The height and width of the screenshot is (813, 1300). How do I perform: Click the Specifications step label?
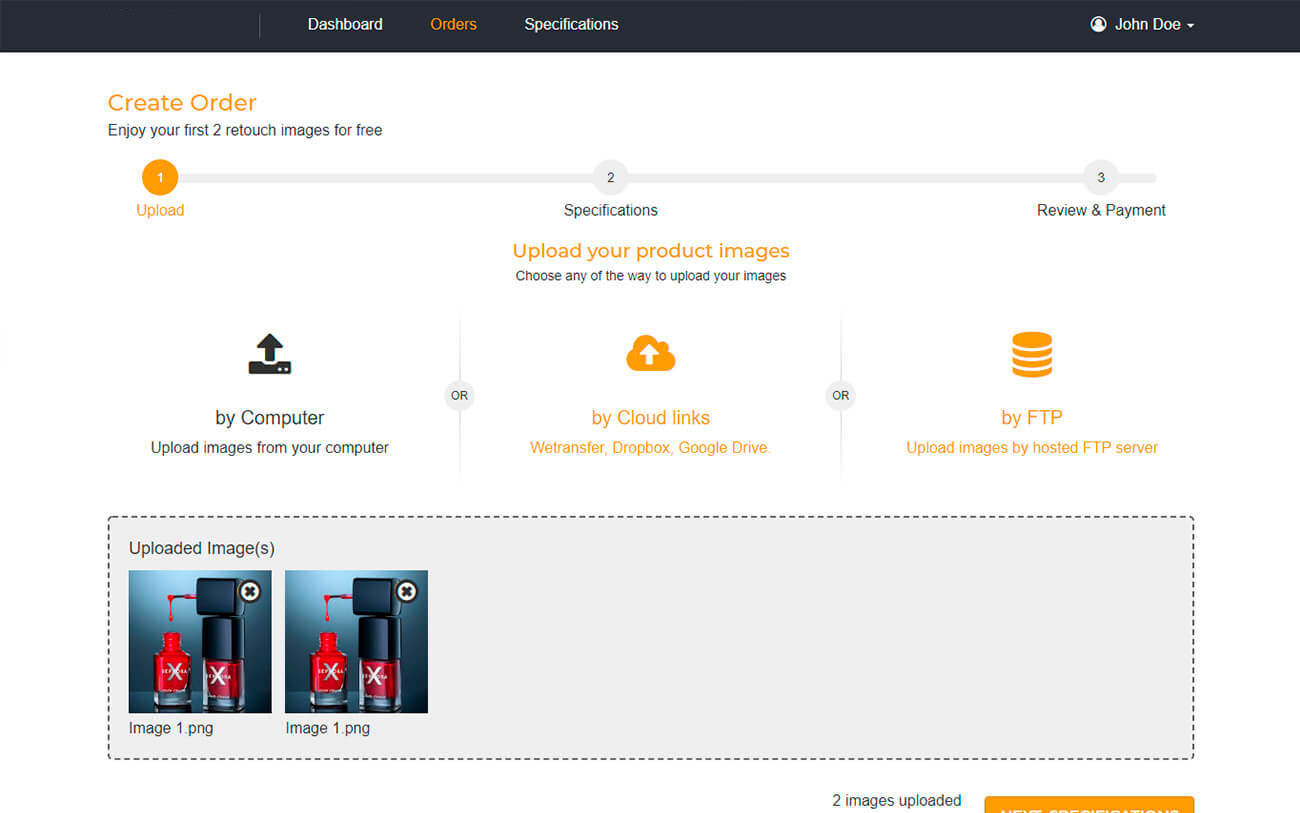click(x=610, y=210)
